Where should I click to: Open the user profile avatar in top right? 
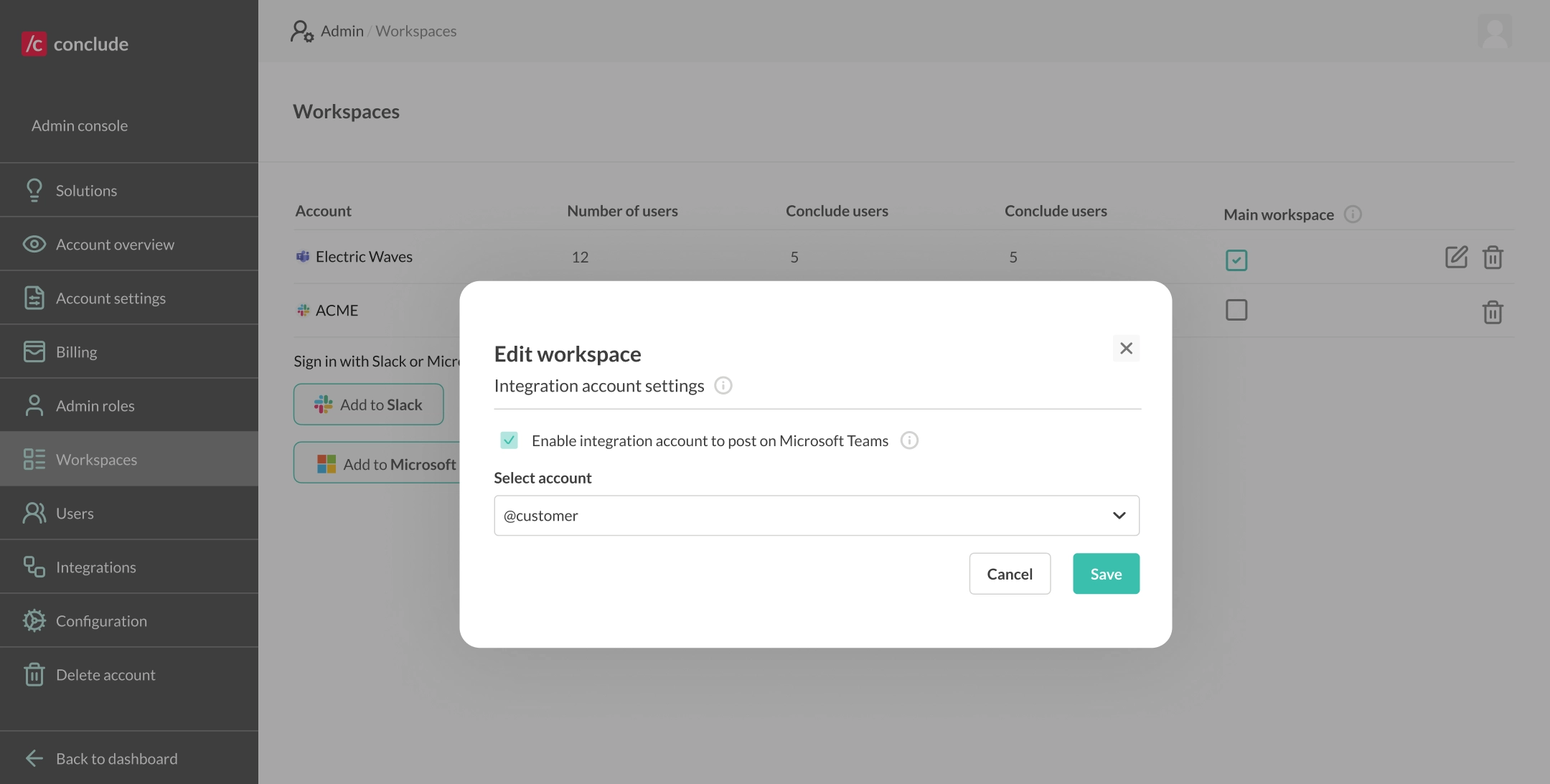[1495, 31]
